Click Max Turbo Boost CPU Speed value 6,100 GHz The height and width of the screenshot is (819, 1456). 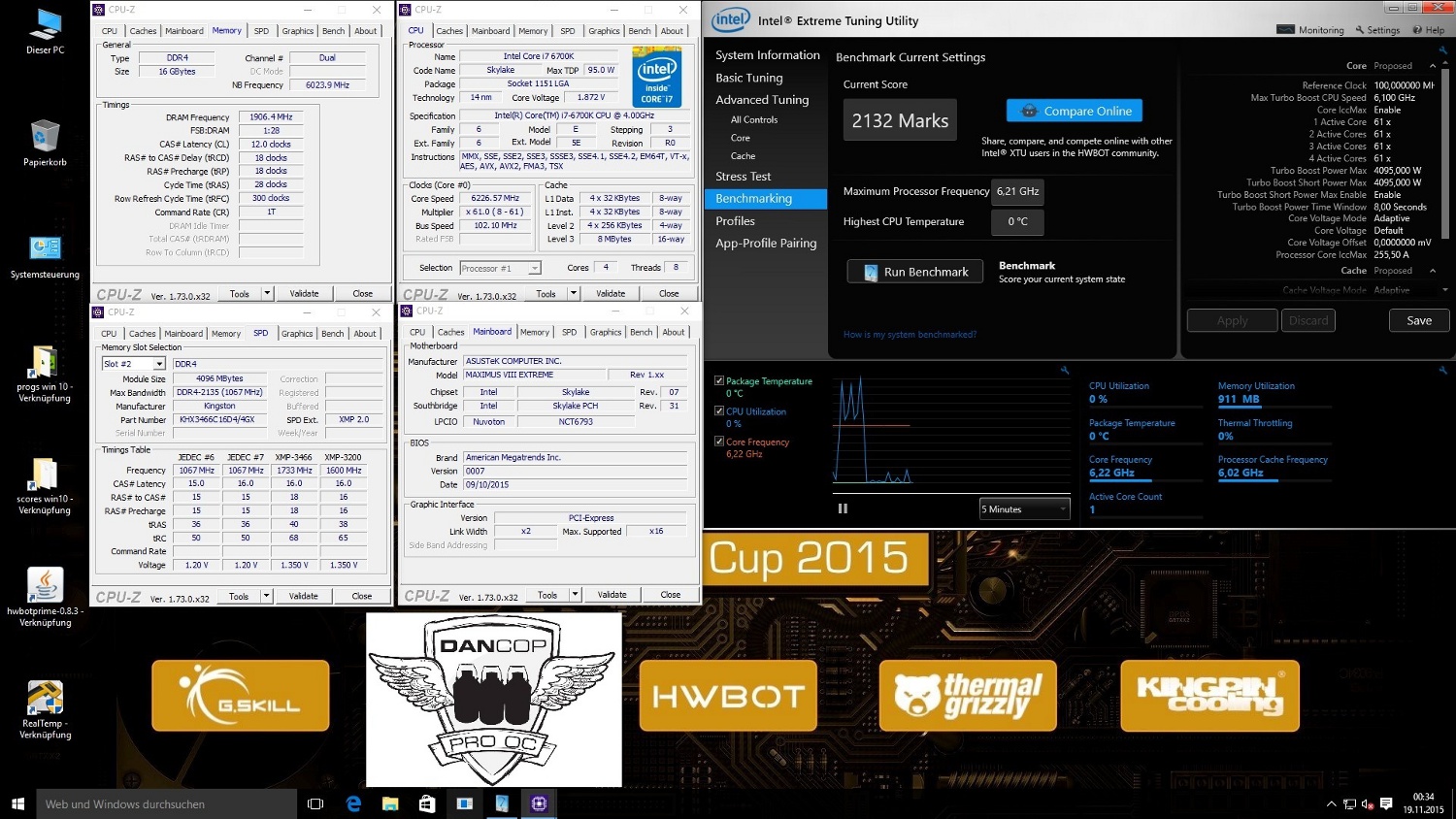[x=1394, y=98]
